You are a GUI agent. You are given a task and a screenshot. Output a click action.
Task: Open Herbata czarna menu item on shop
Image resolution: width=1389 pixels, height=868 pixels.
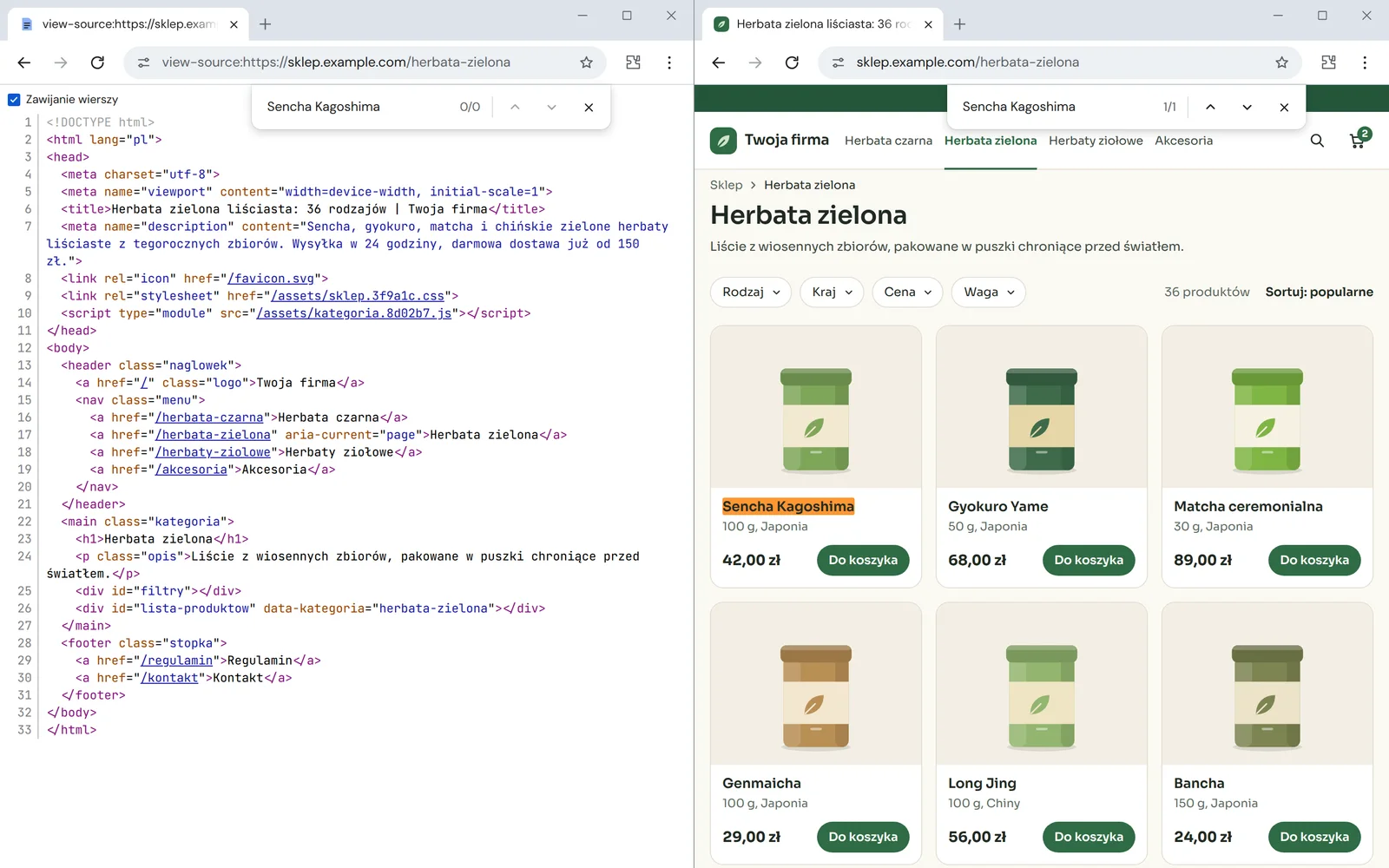888,141
